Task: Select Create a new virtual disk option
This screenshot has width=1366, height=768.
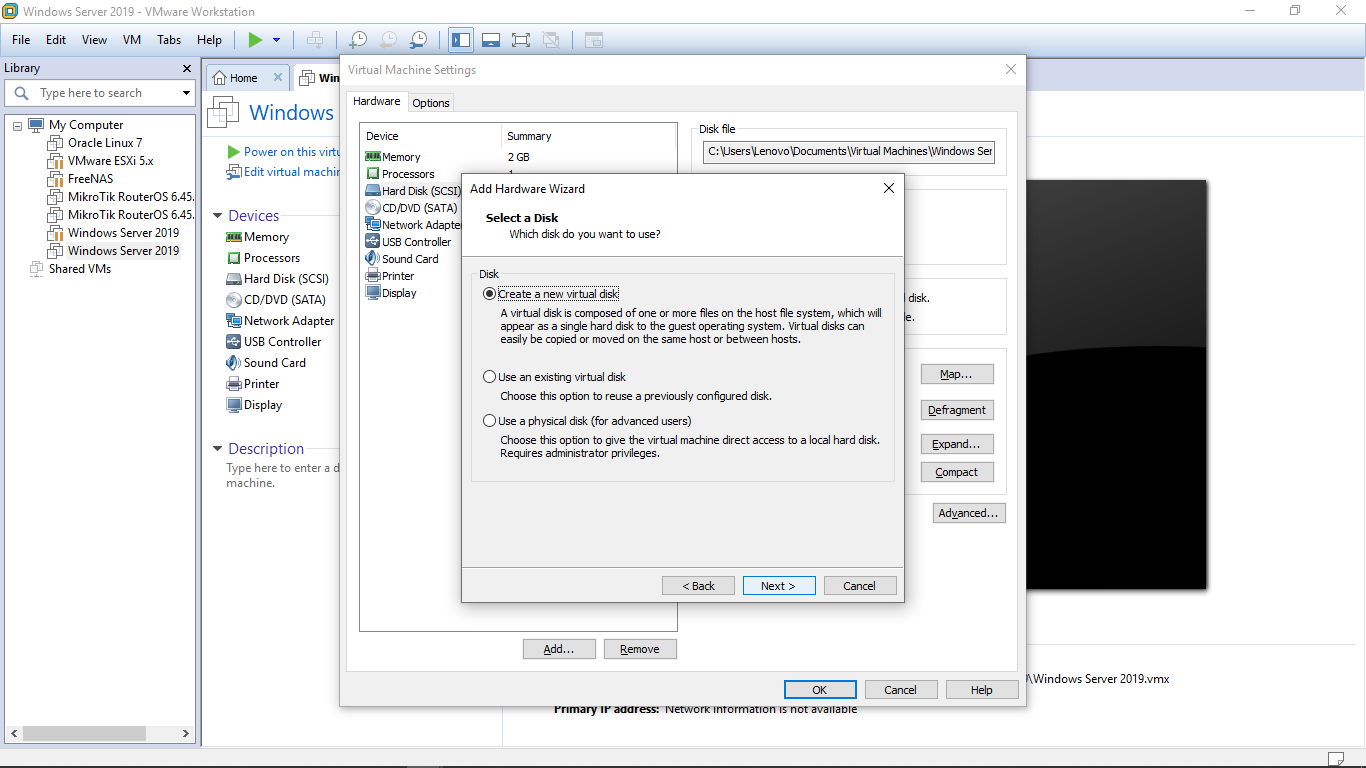Action: coord(490,293)
